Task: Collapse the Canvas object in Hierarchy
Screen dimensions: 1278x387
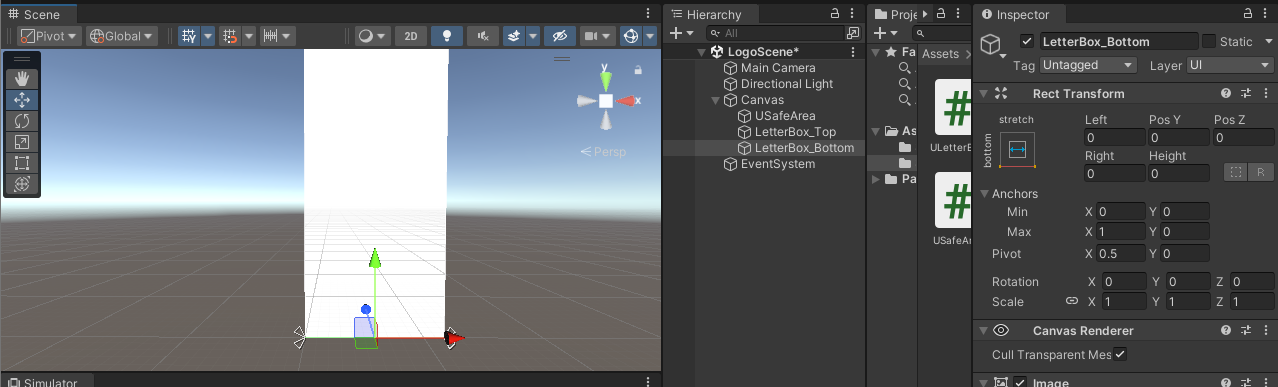Action: click(715, 100)
